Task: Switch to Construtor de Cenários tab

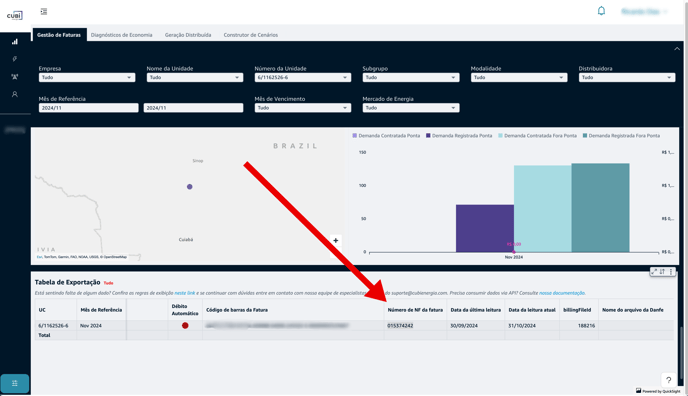Action: [x=251, y=35]
